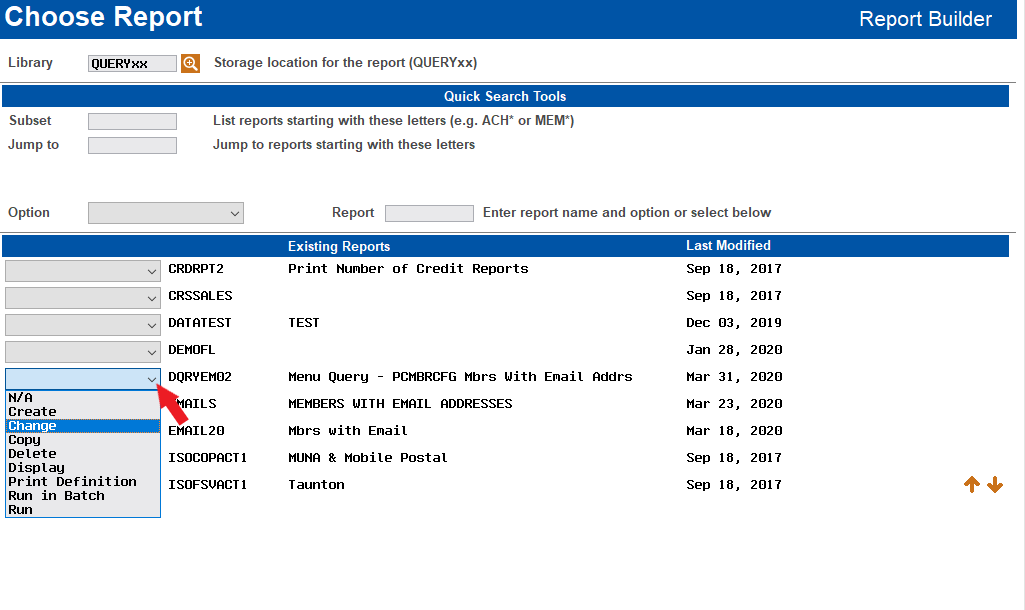Image resolution: width=1025 pixels, height=610 pixels.
Task: Click the Library input field
Action: (132, 63)
